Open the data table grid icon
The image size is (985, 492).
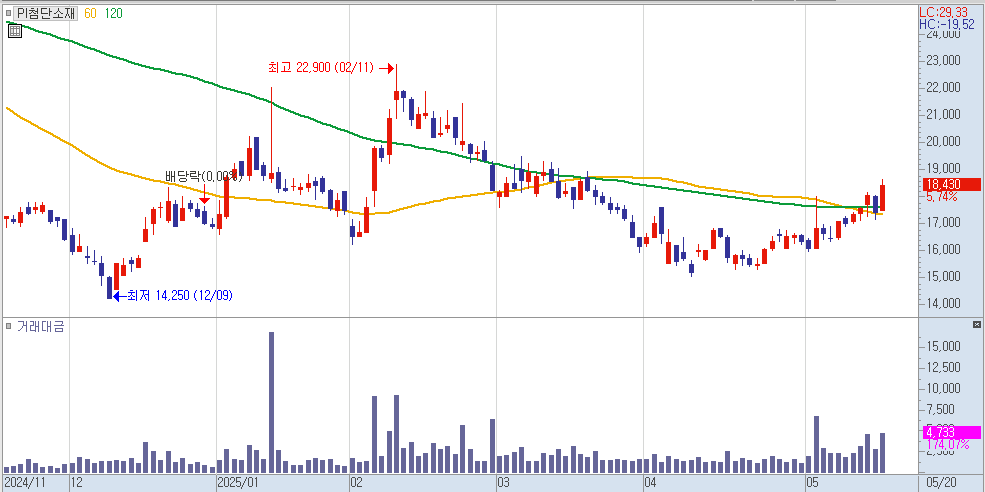pos(15,30)
